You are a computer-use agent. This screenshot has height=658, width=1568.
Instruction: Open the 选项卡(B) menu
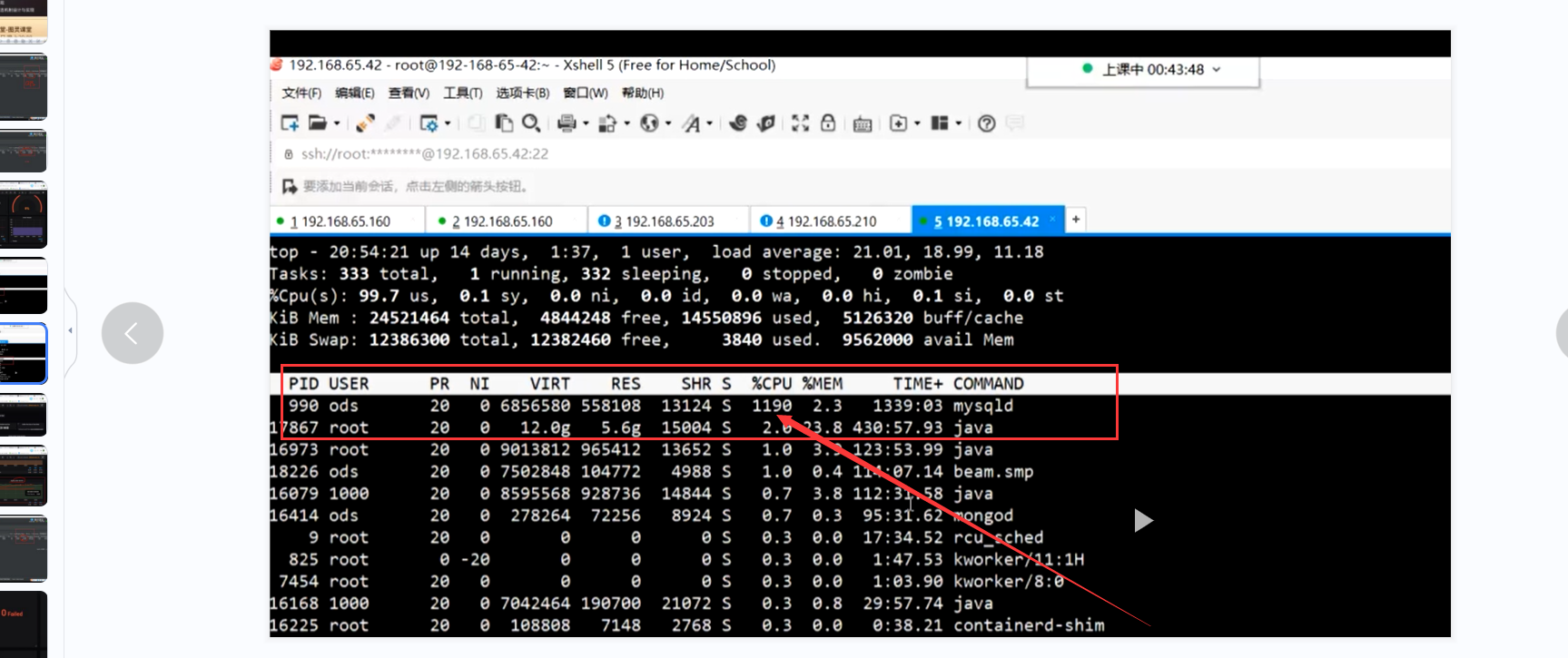tap(522, 93)
